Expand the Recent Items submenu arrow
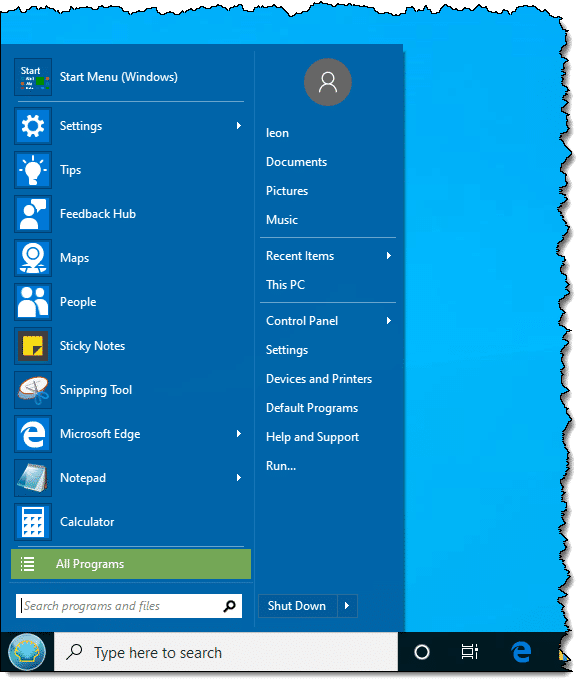The height and width of the screenshot is (683, 585). point(389,256)
